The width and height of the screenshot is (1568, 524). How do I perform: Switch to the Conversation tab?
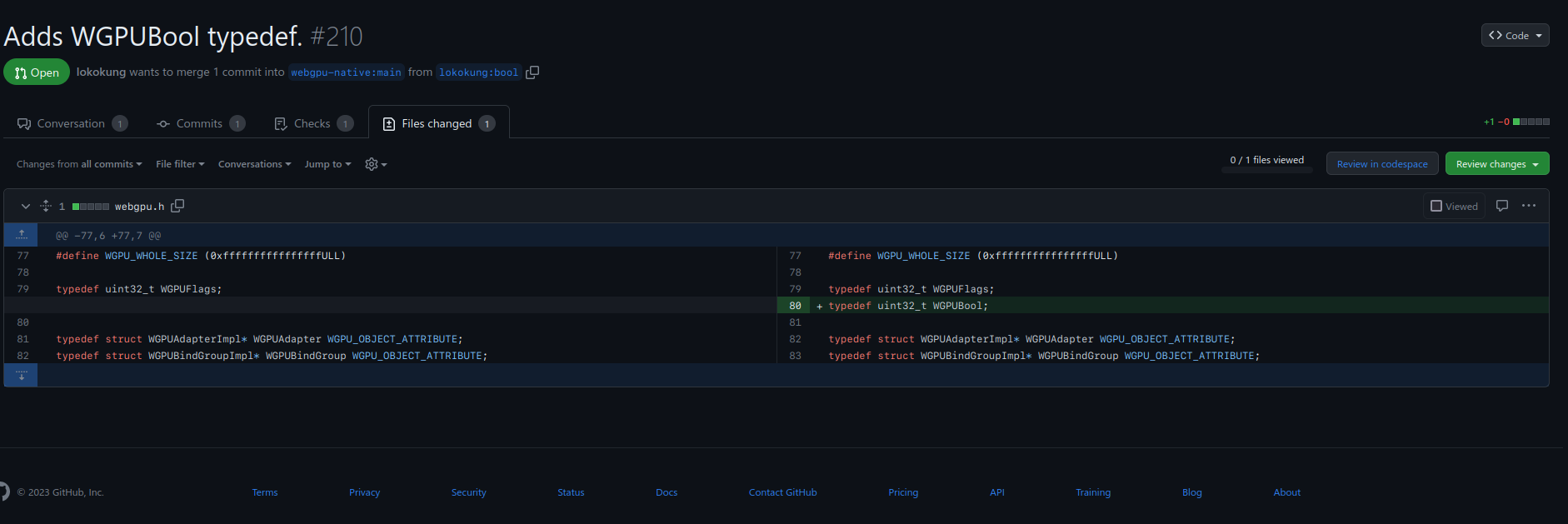click(72, 123)
